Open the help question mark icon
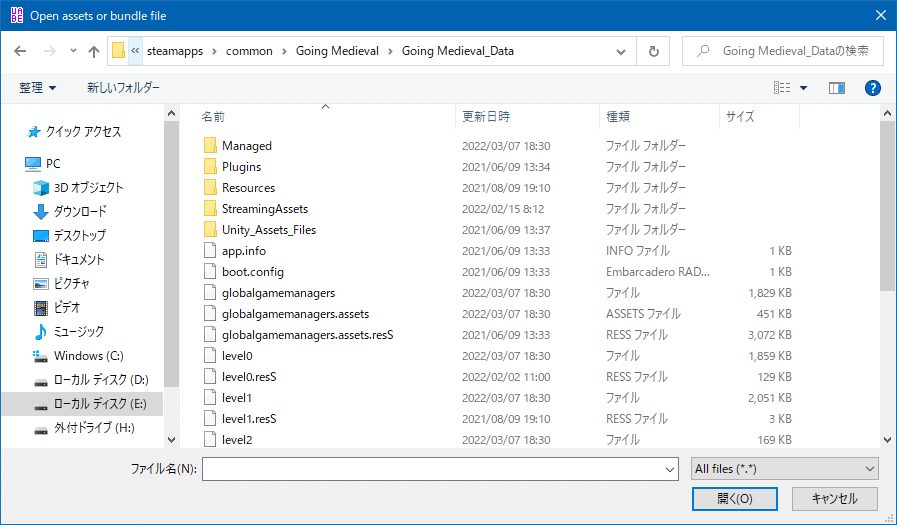Image resolution: width=897 pixels, height=525 pixels. 872,88
